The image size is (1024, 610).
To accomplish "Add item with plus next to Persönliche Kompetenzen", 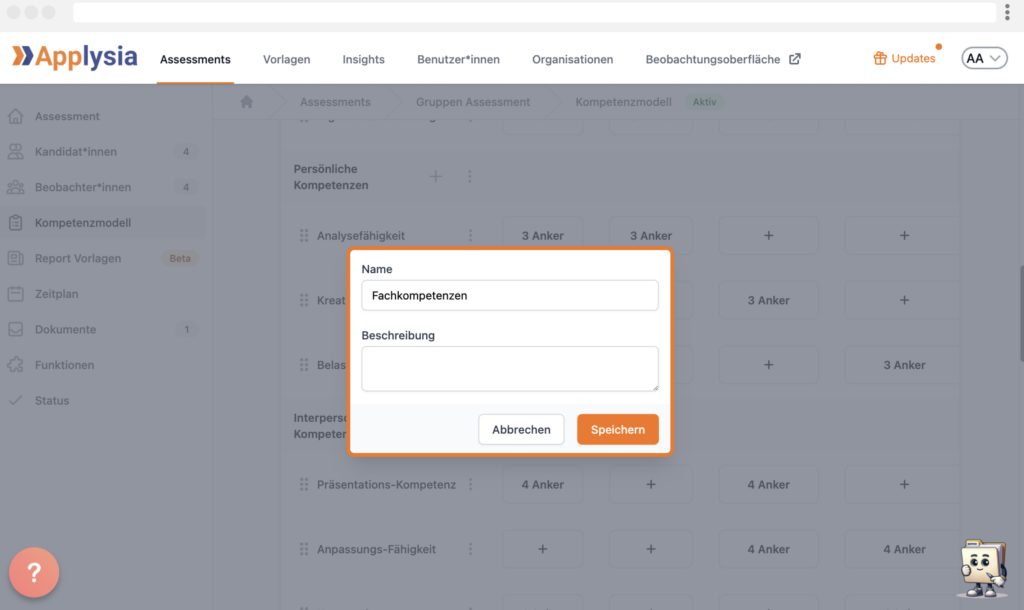I will 436,177.
